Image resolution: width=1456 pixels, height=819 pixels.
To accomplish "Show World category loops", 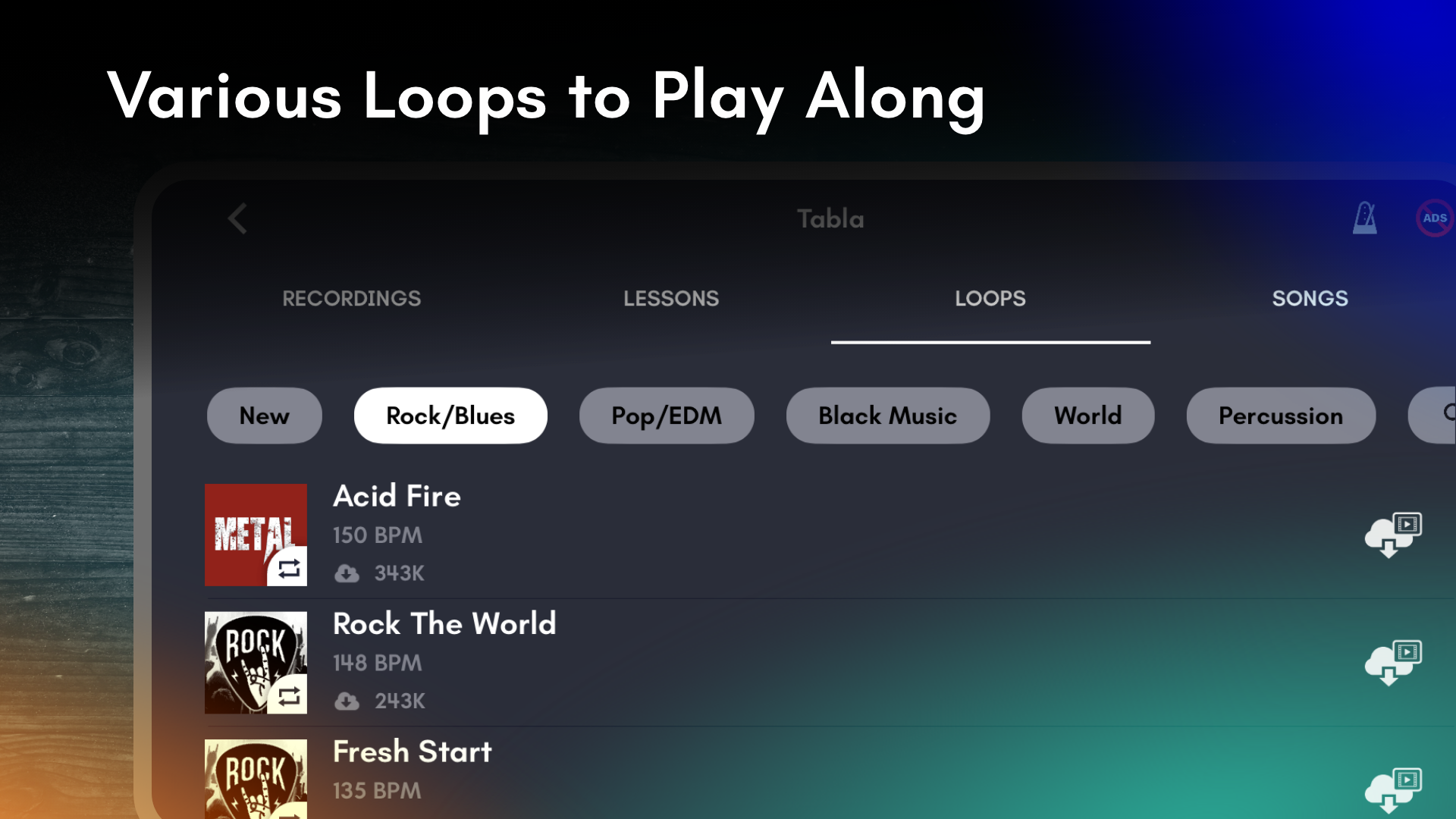I will [1087, 416].
